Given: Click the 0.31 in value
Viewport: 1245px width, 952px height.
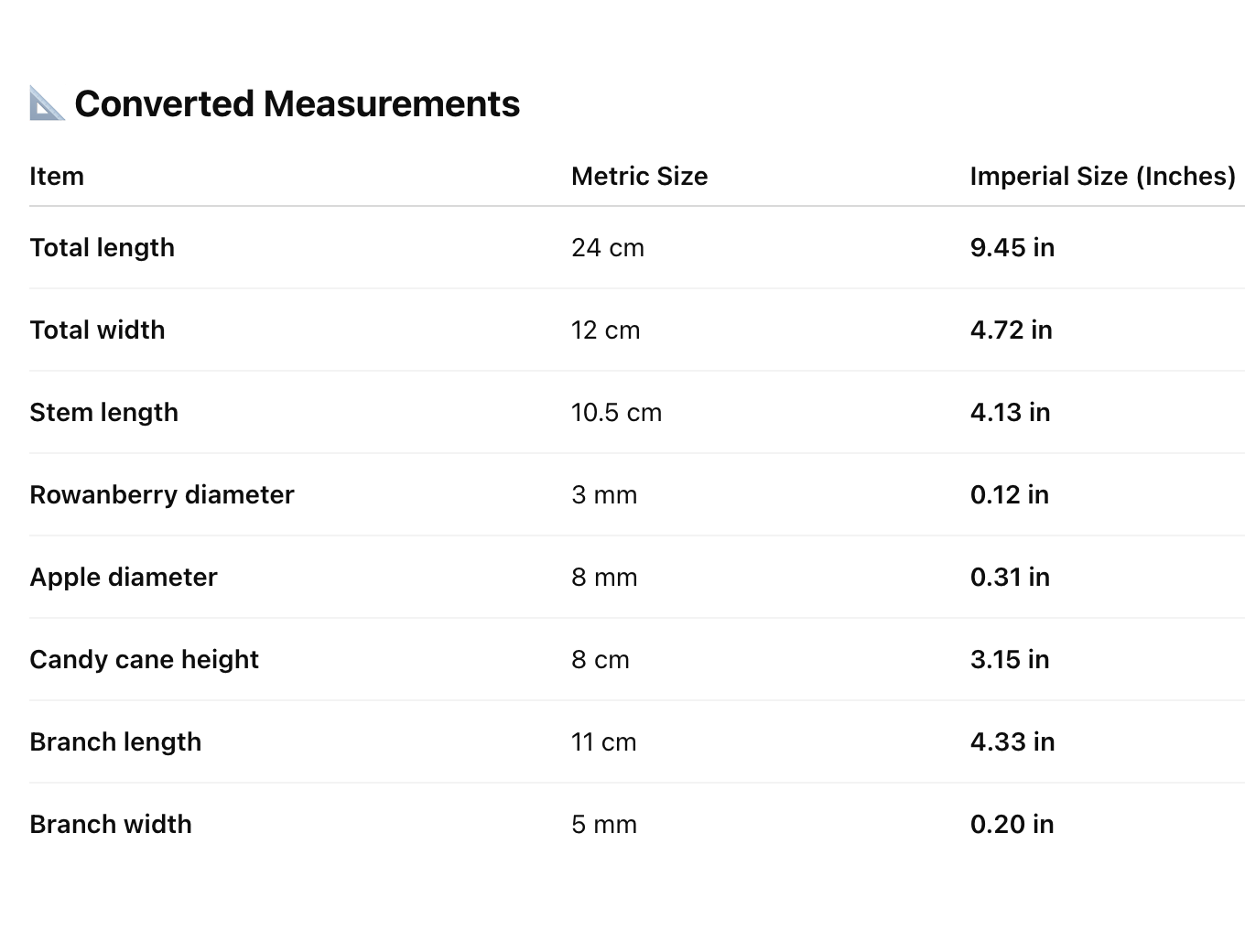Looking at the screenshot, I should tap(1010, 577).
